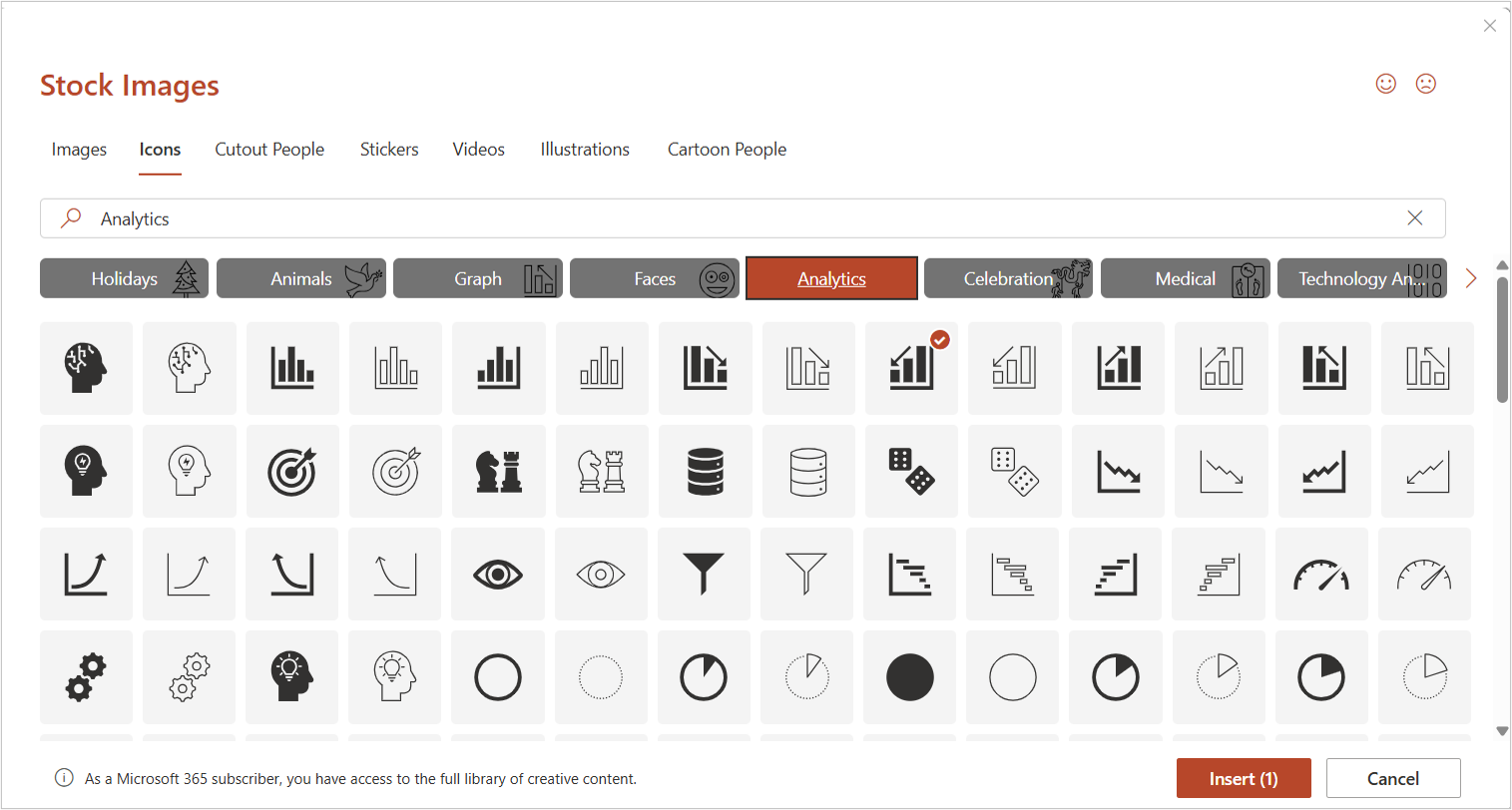Deselect the checked bar chart with arrow icon
The image size is (1512, 810).
911,368
